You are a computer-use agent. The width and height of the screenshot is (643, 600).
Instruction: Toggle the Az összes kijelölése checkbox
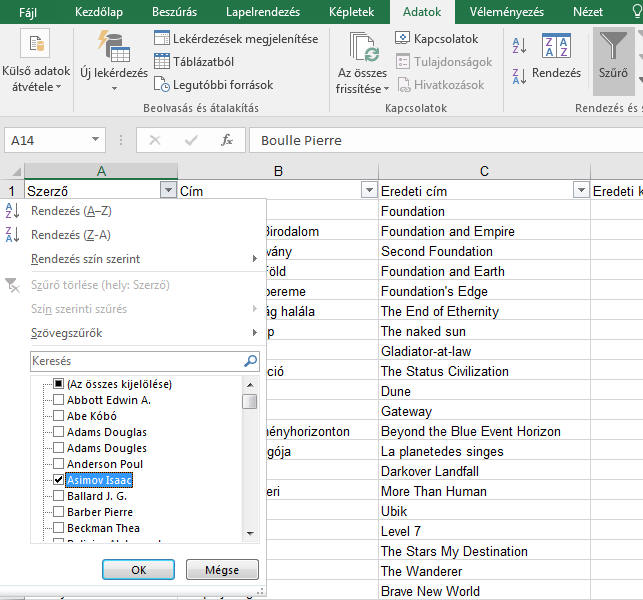[x=59, y=384]
